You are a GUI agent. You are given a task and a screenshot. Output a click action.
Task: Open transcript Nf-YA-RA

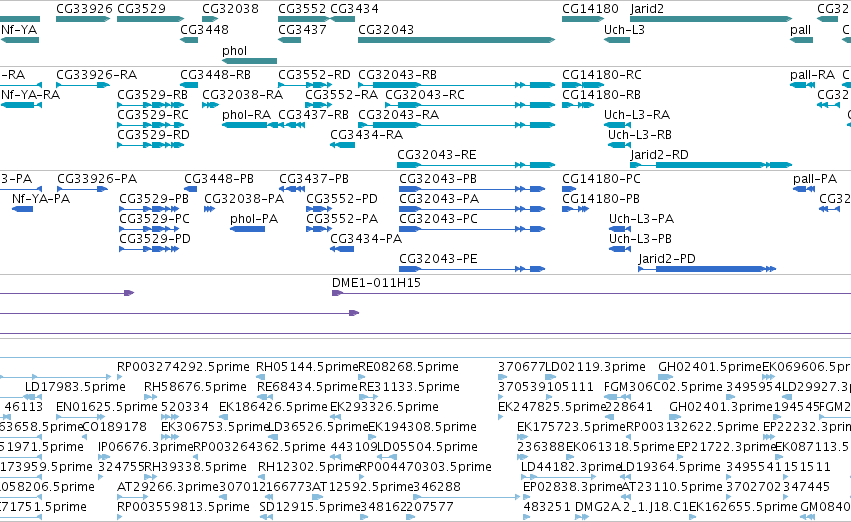(x=30, y=94)
